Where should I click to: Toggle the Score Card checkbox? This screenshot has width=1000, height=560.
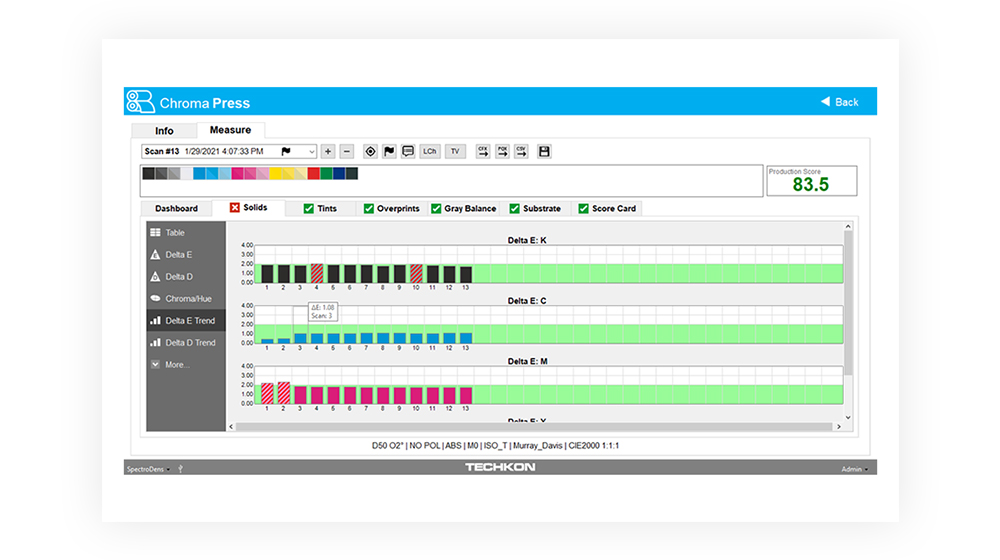[x=584, y=209]
